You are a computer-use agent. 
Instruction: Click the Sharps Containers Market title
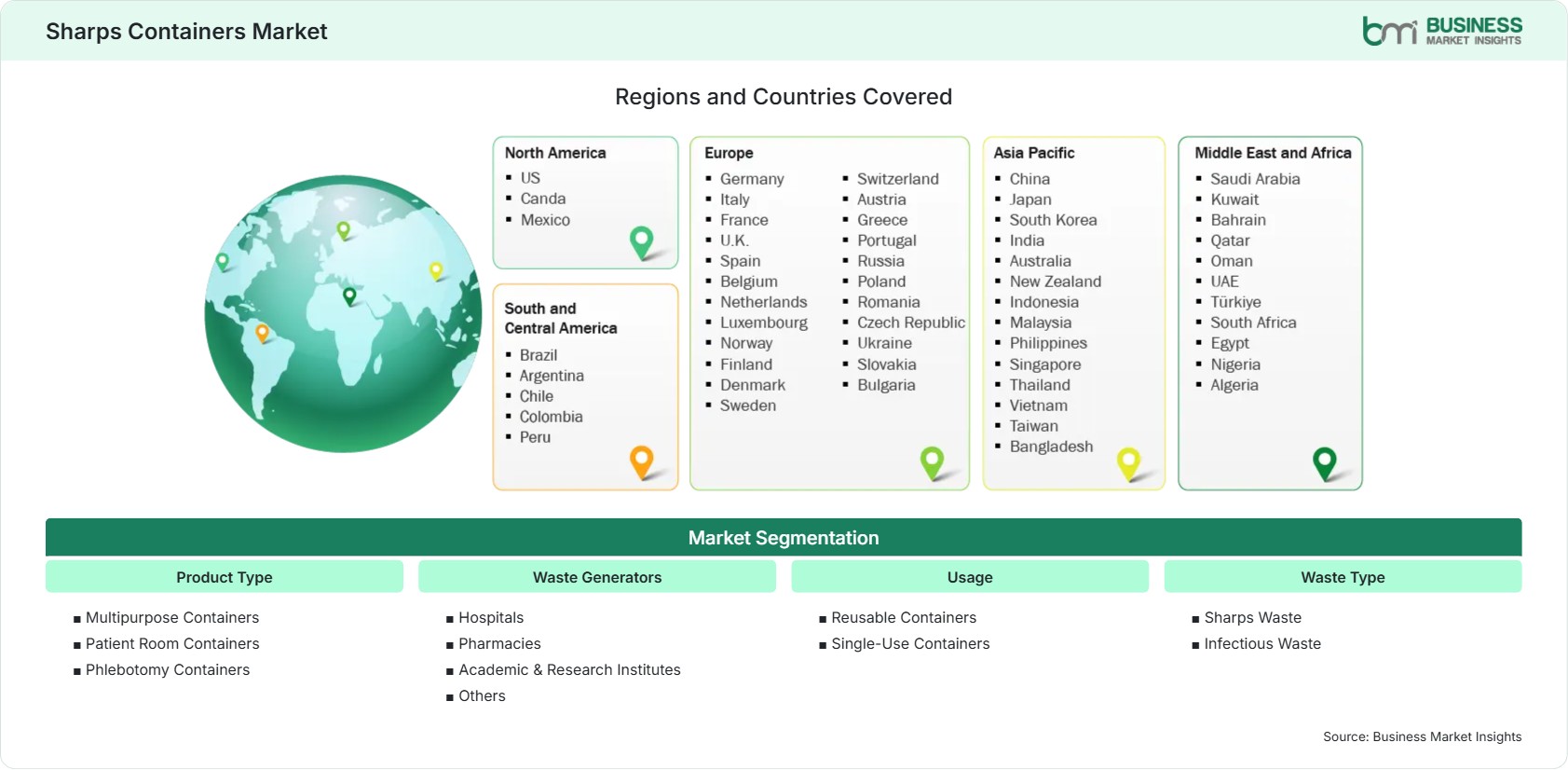click(186, 32)
